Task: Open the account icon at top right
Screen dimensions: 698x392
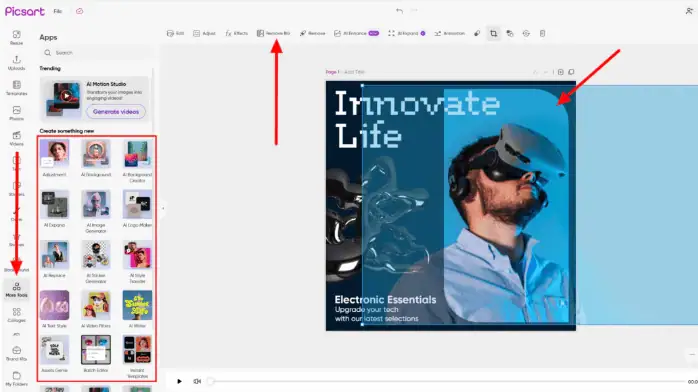Action: (689, 11)
